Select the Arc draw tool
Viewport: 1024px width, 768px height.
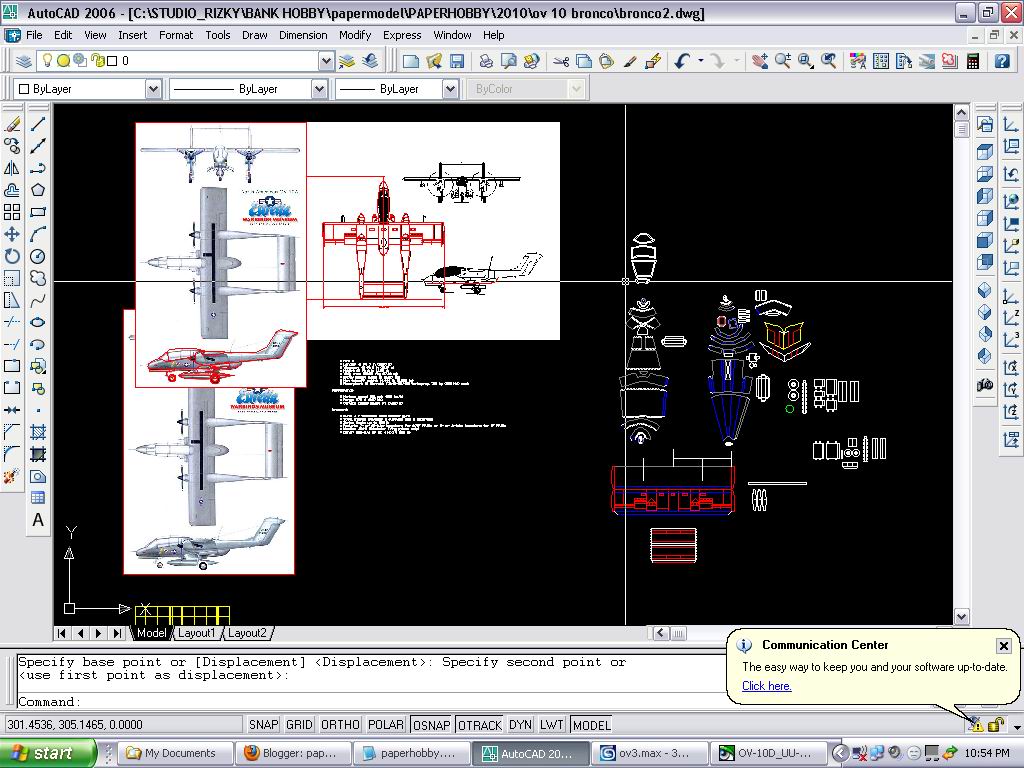click(38, 234)
